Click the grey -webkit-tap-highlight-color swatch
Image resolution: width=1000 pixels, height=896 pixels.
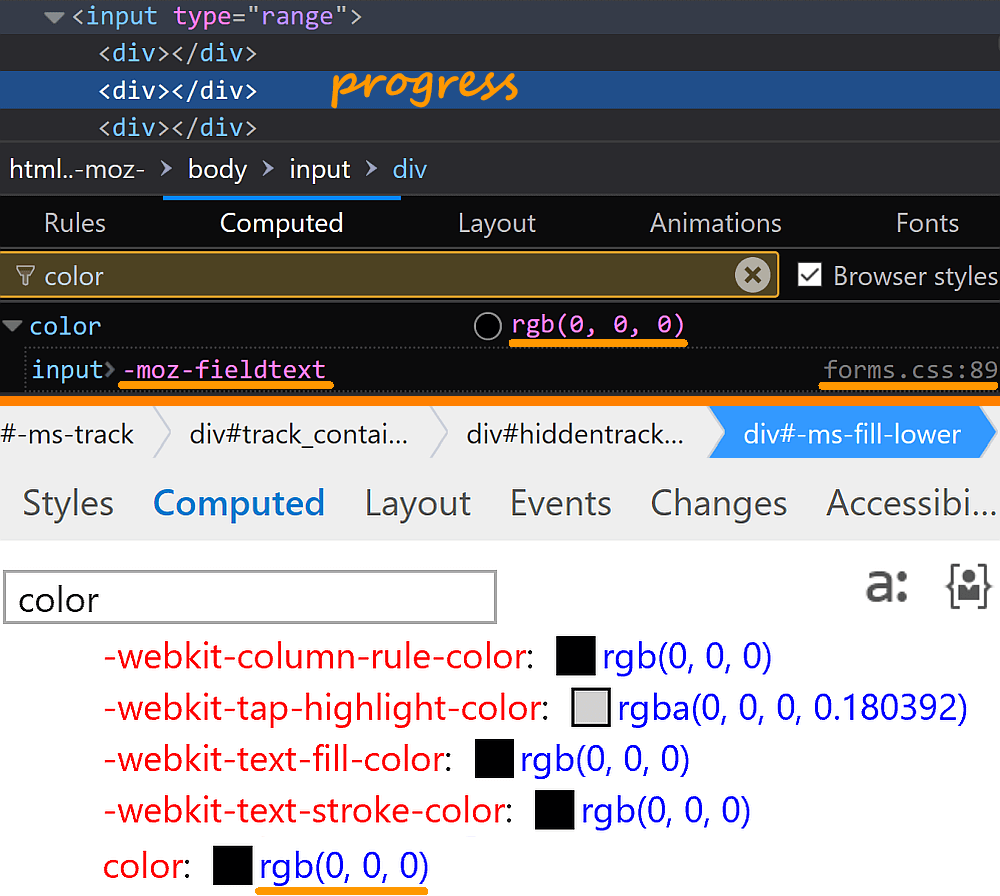point(590,708)
